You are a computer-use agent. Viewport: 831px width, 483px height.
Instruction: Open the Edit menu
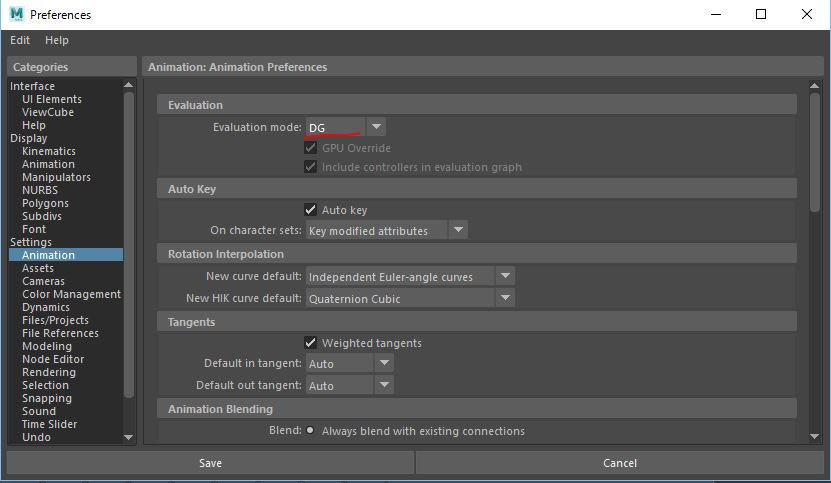[20, 40]
